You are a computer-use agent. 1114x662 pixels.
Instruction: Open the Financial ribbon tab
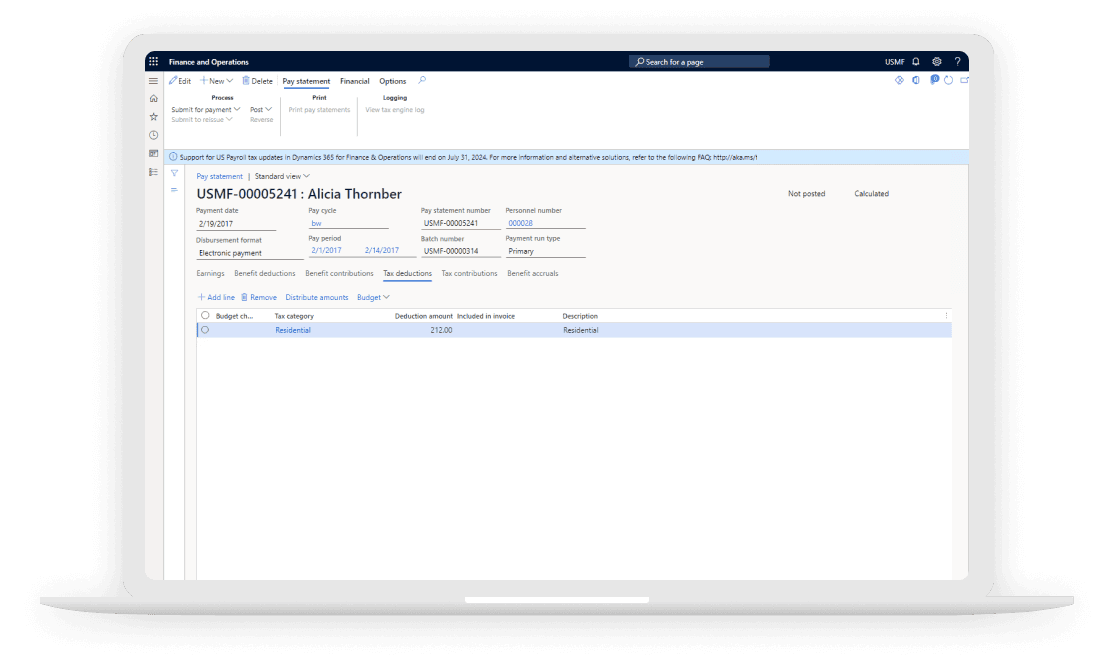point(355,82)
